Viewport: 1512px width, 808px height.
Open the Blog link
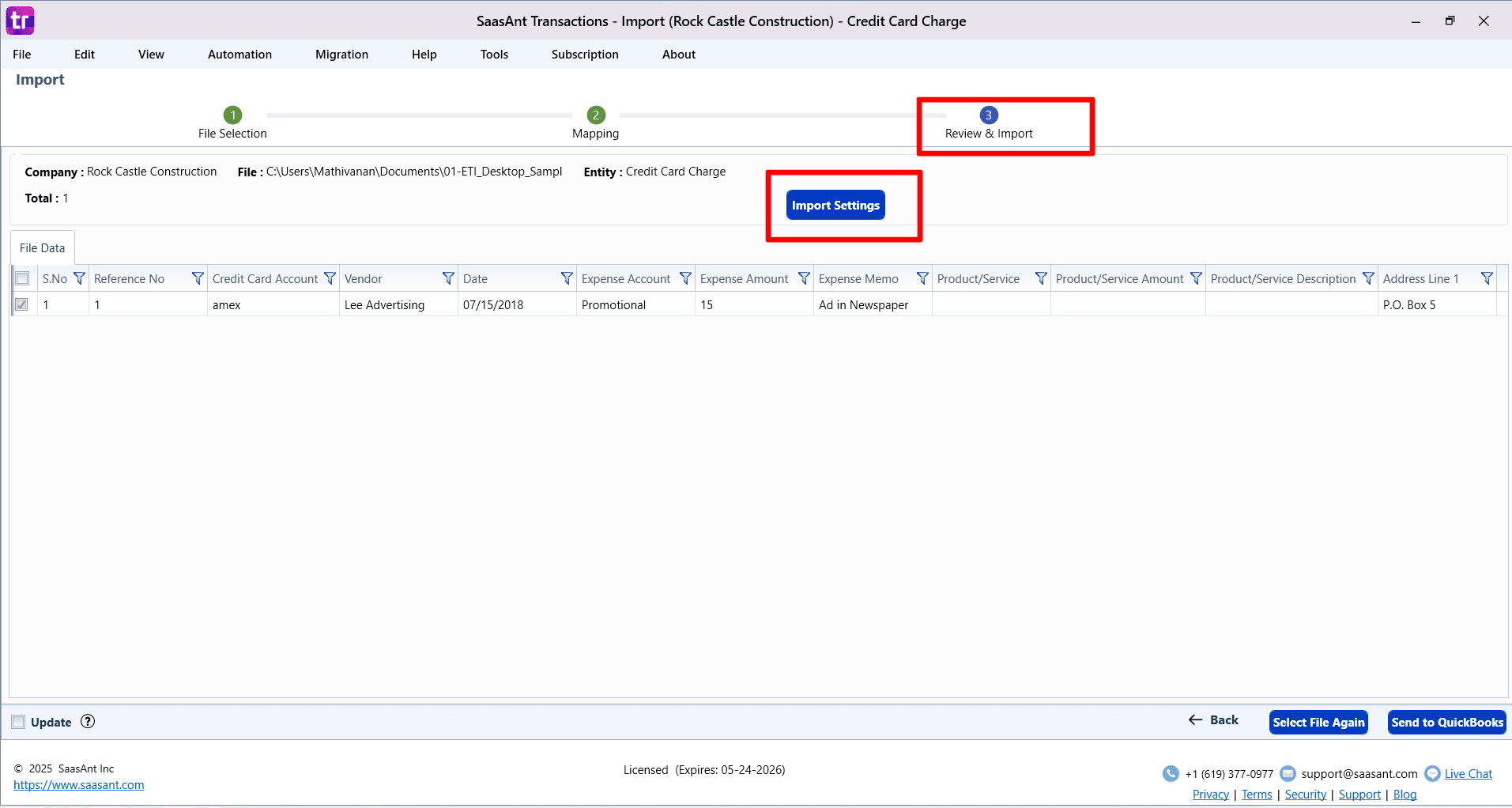click(x=1405, y=795)
